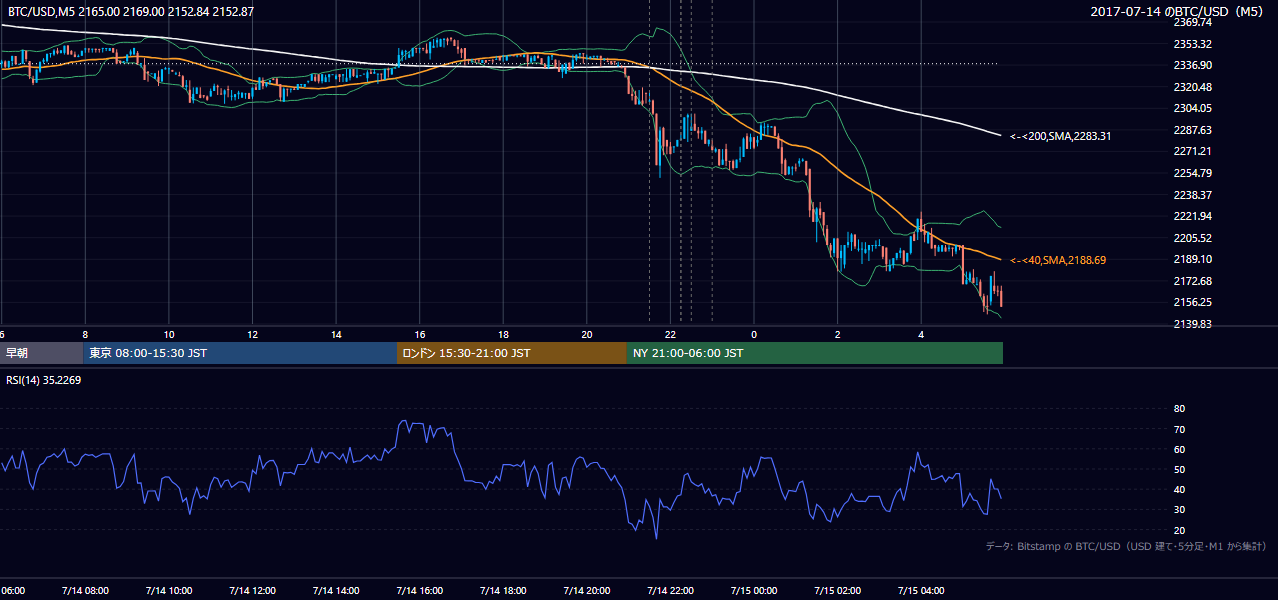Image resolution: width=1278 pixels, height=600 pixels.
Task: Click the NY 21:00-06:00 JST session bar
Action: [x=815, y=353]
